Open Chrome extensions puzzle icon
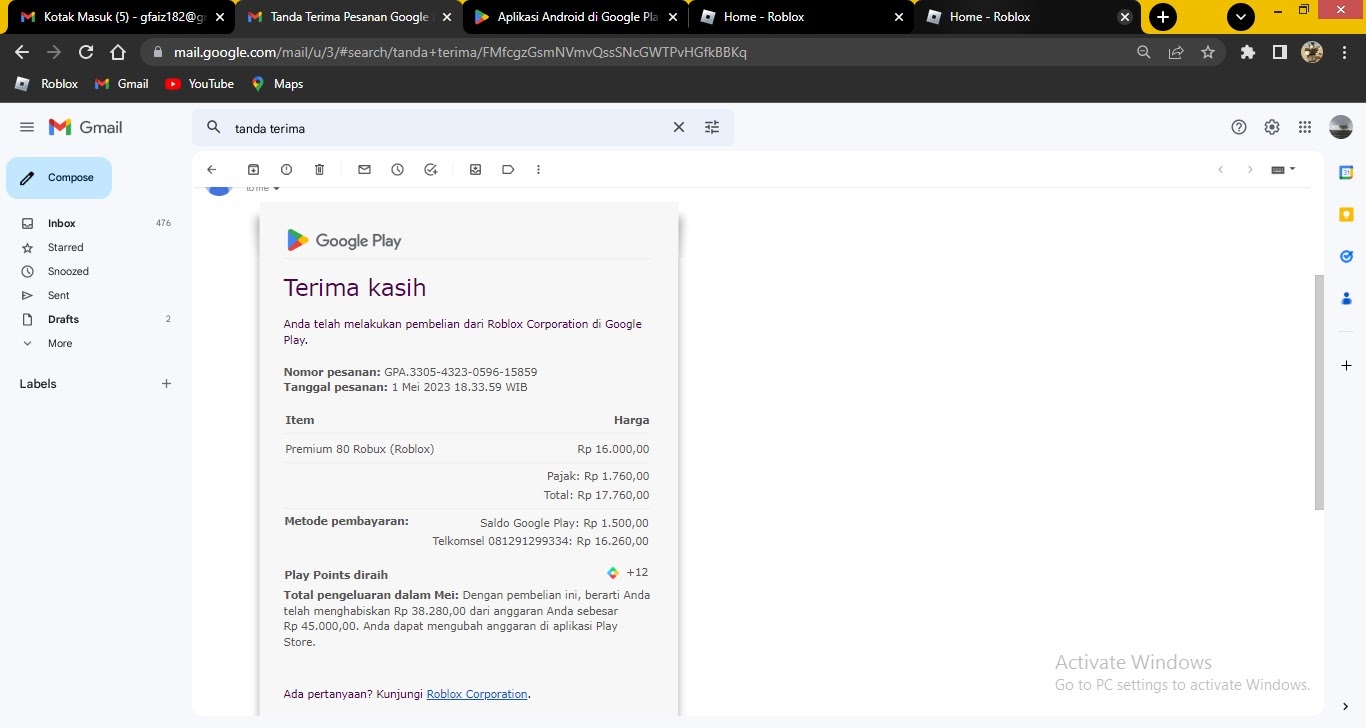This screenshot has height=728, width=1366. click(x=1247, y=52)
